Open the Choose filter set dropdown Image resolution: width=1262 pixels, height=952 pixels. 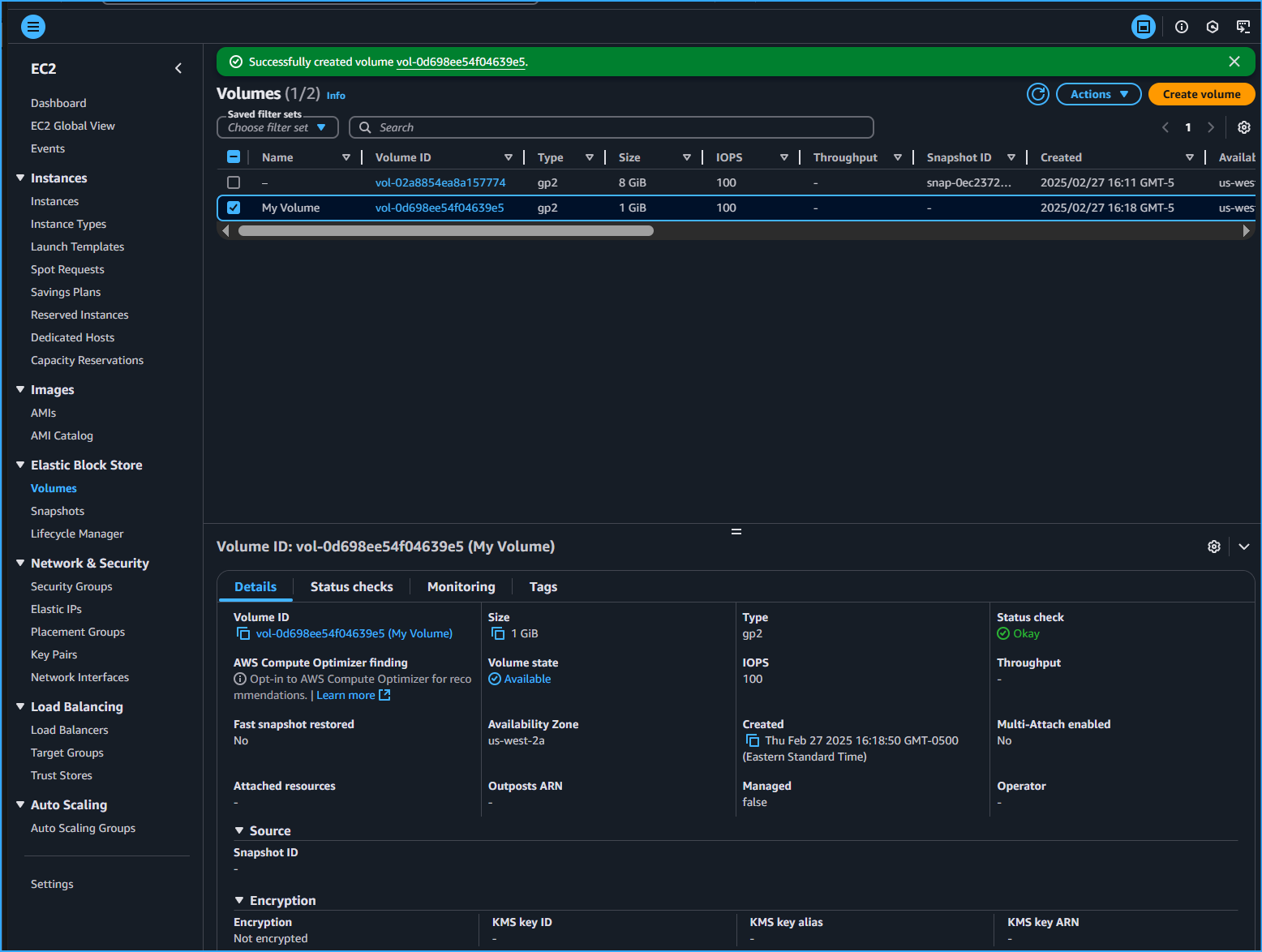point(277,127)
